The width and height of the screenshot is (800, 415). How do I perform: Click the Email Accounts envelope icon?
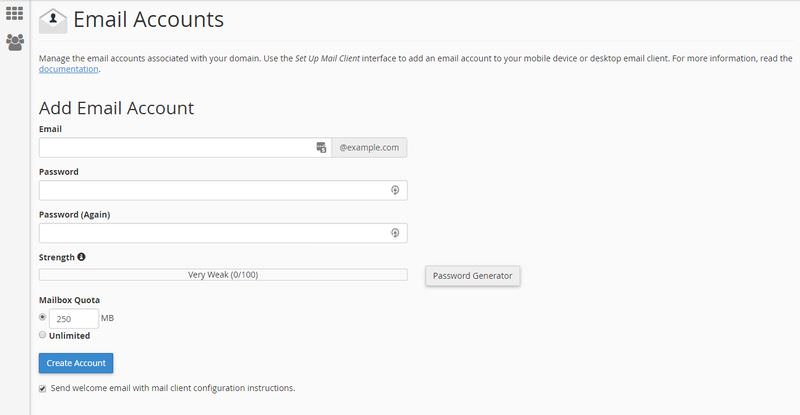(53, 21)
